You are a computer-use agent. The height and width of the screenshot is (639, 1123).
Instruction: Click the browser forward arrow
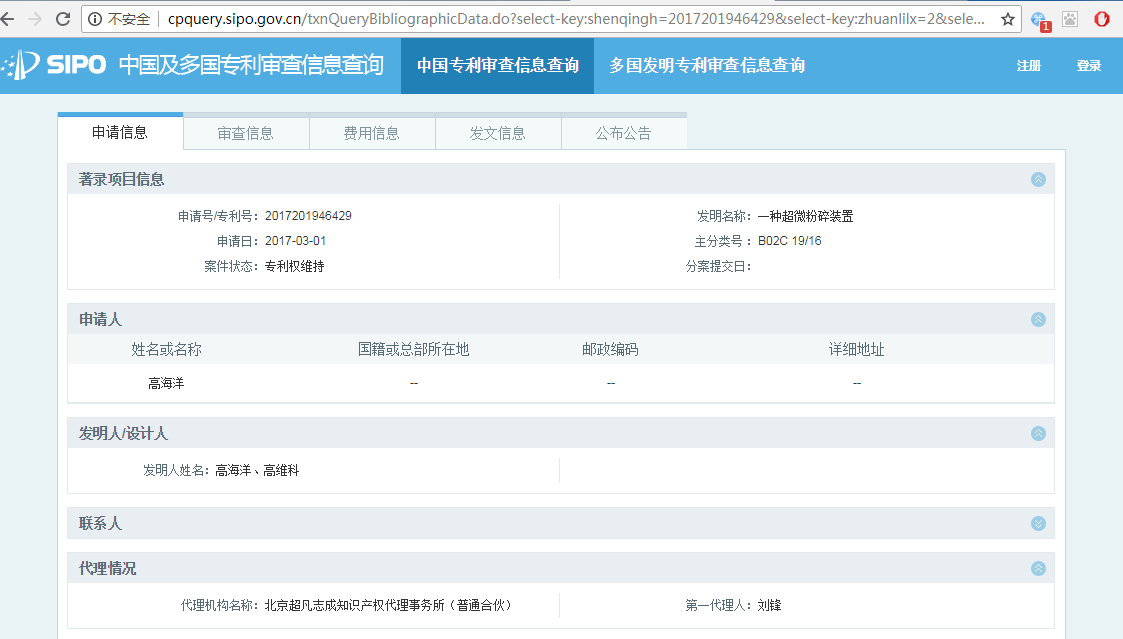pyautogui.click(x=35, y=19)
